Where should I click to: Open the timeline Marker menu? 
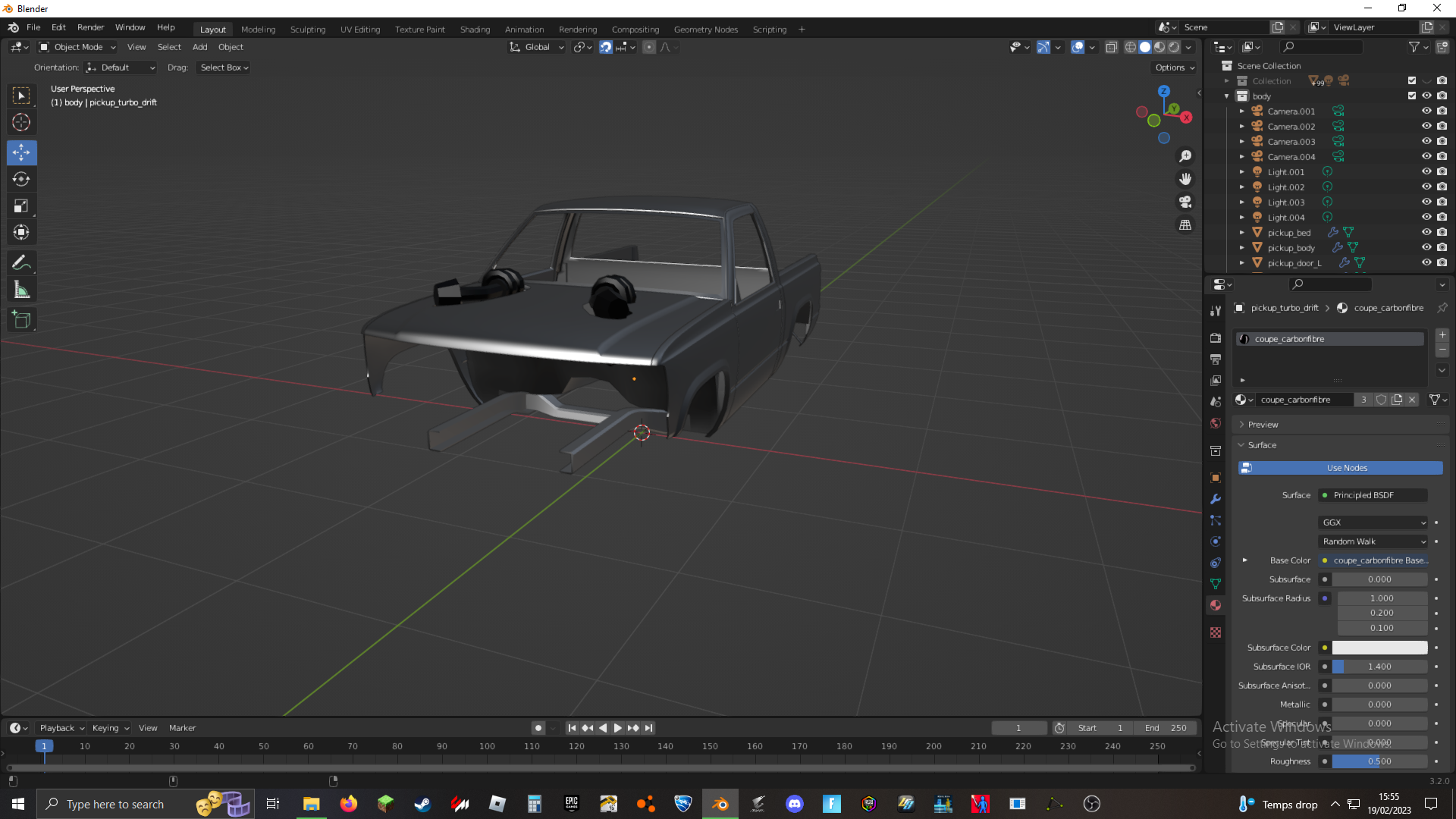click(x=182, y=728)
